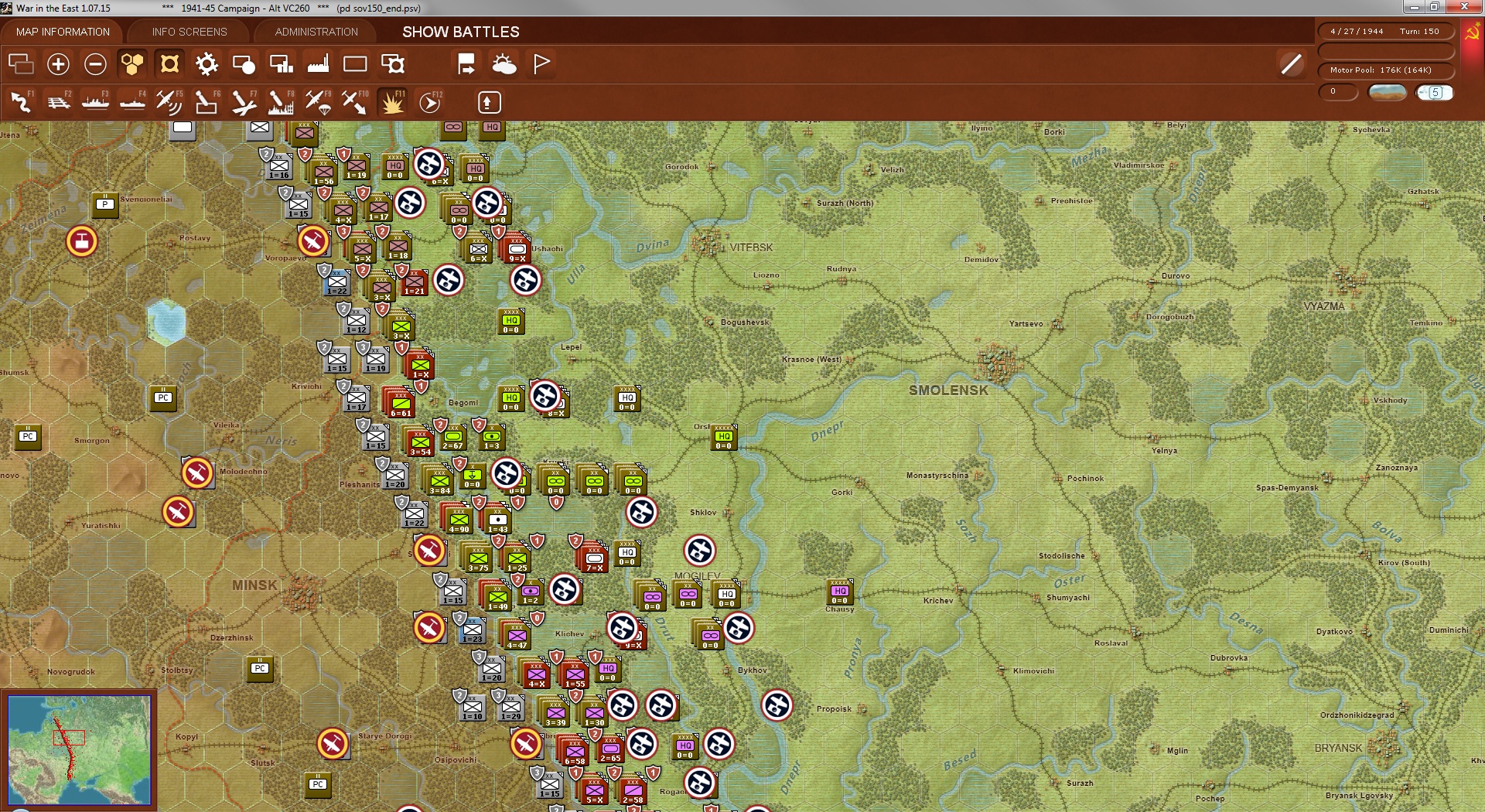1485x812 pixels.
Task: Zoom out the map with minus icon
Action: [95, 63]
